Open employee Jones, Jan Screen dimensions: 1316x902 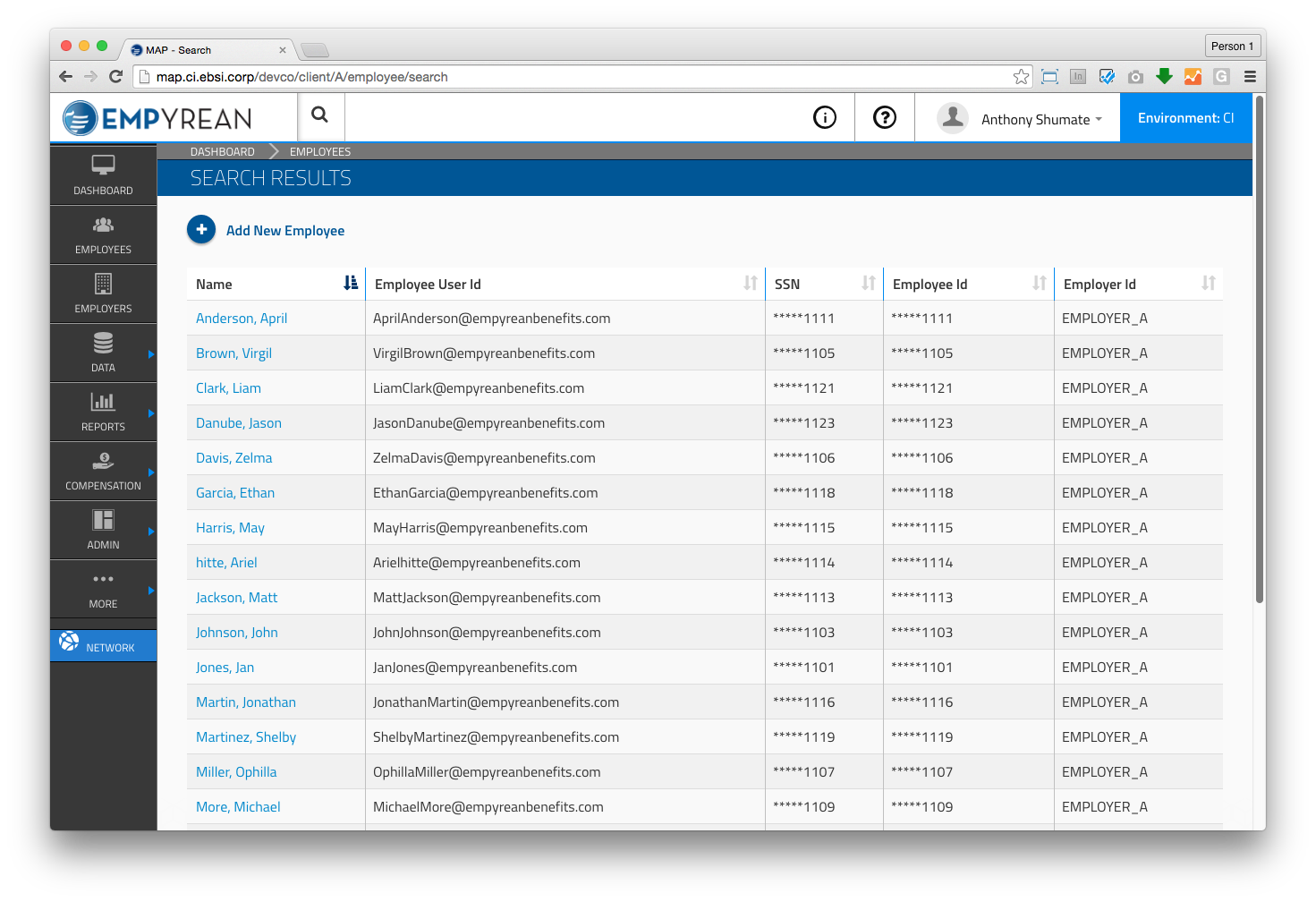tap(225, 667)
